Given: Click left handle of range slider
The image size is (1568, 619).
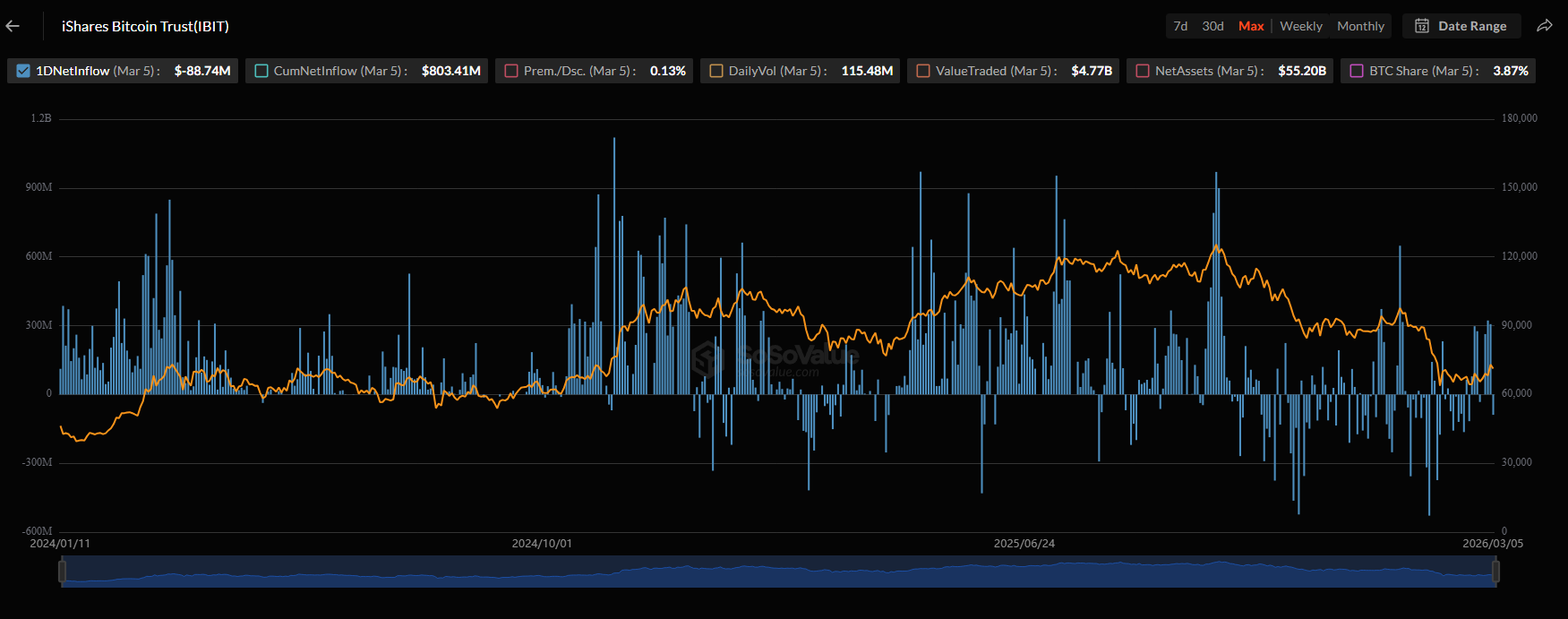Looking at the screenshot, I should pyautogui.click(x=62, y=571).
